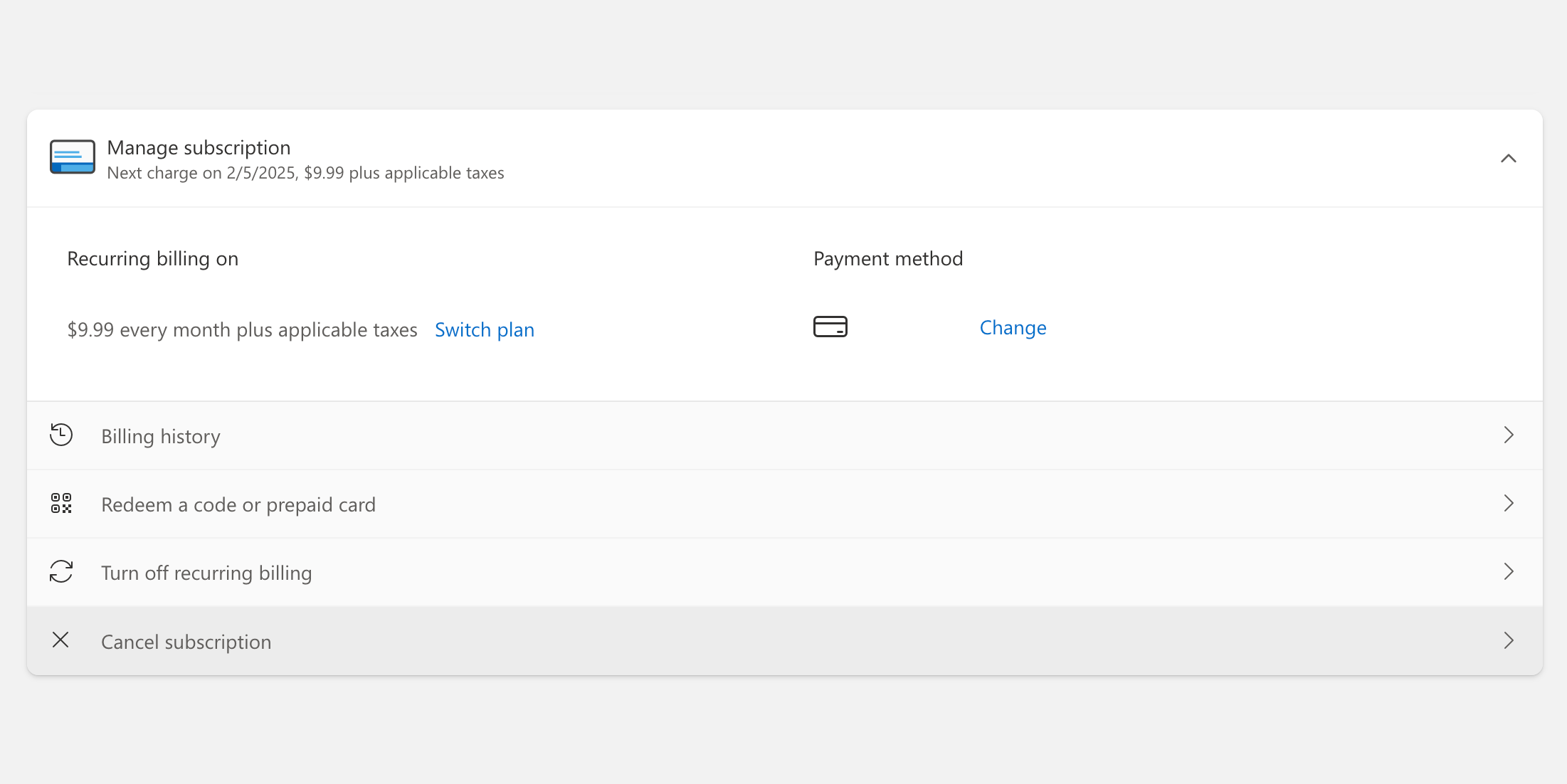
Task: Choose Cancel subscription
Action: pyautogui.click(x=186, y=641)
